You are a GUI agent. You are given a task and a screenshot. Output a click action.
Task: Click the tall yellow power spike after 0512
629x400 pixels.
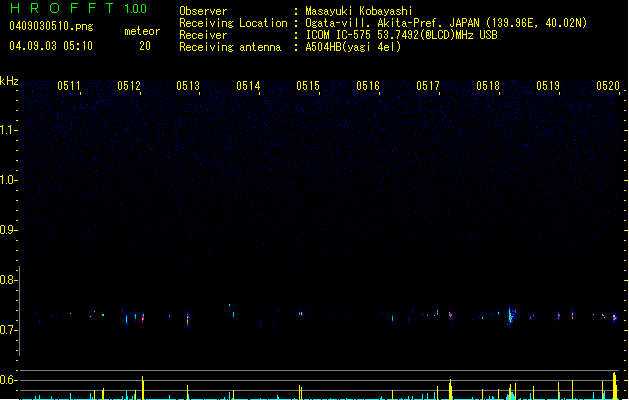pos(143,388)
